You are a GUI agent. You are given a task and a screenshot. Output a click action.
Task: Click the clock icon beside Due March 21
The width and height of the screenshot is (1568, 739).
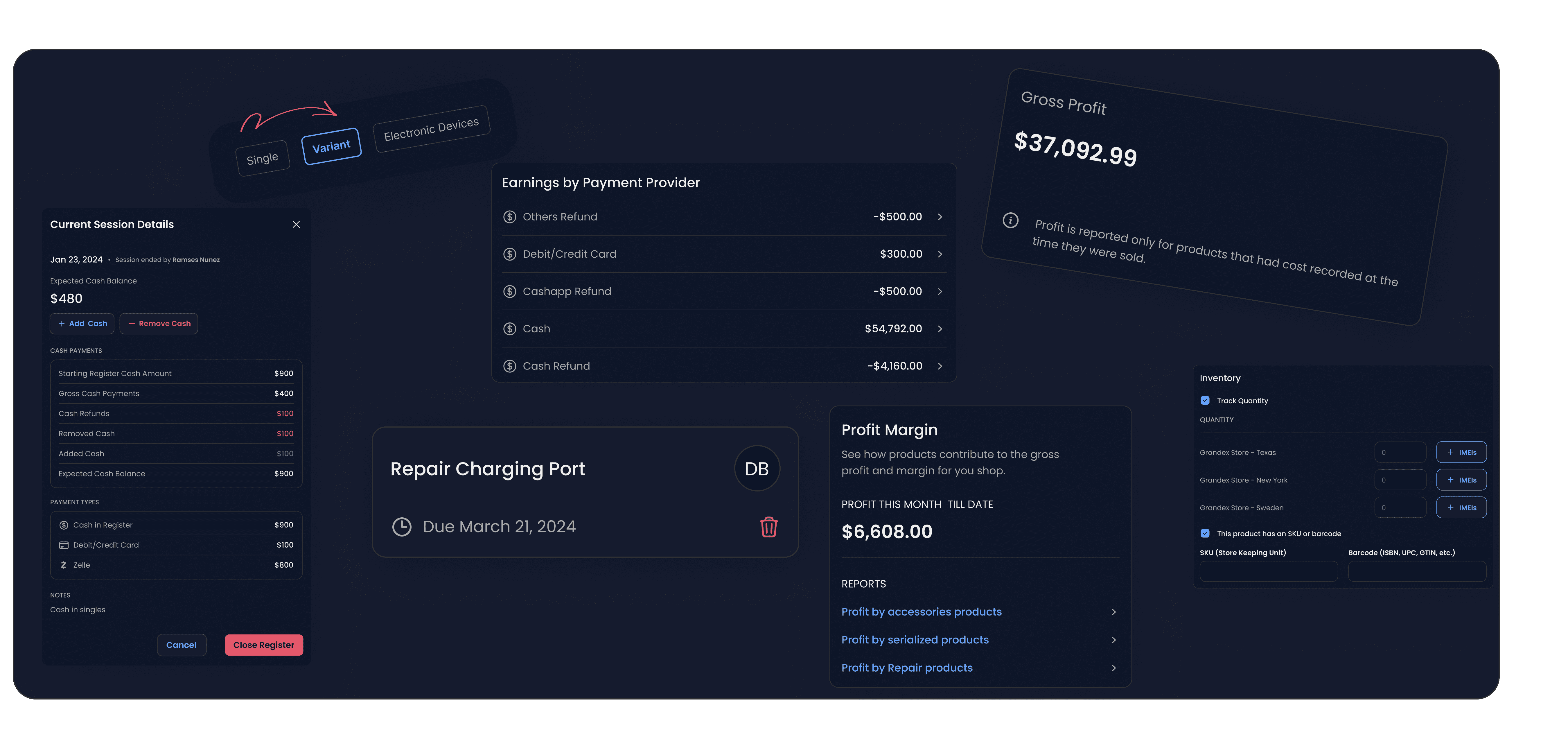point(402,527)
